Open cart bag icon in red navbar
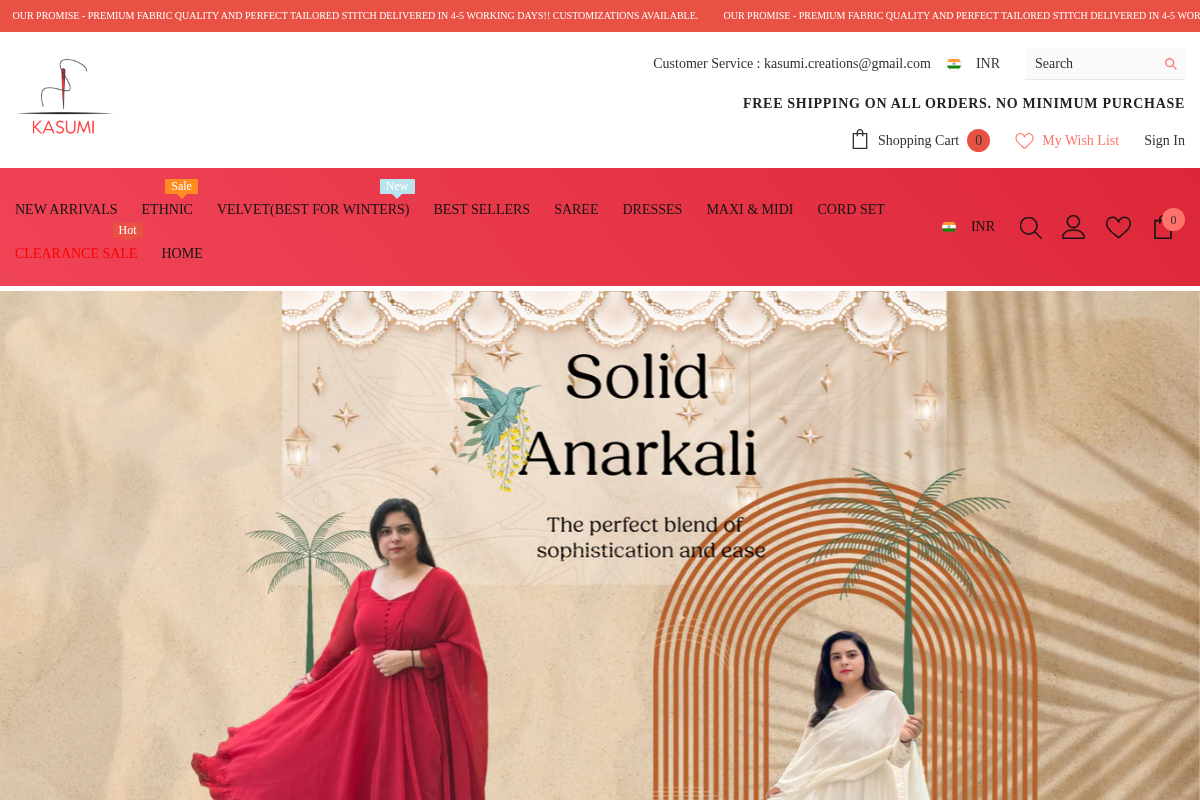This screenshot has height=800, width=1200. tap(1163, 227)
